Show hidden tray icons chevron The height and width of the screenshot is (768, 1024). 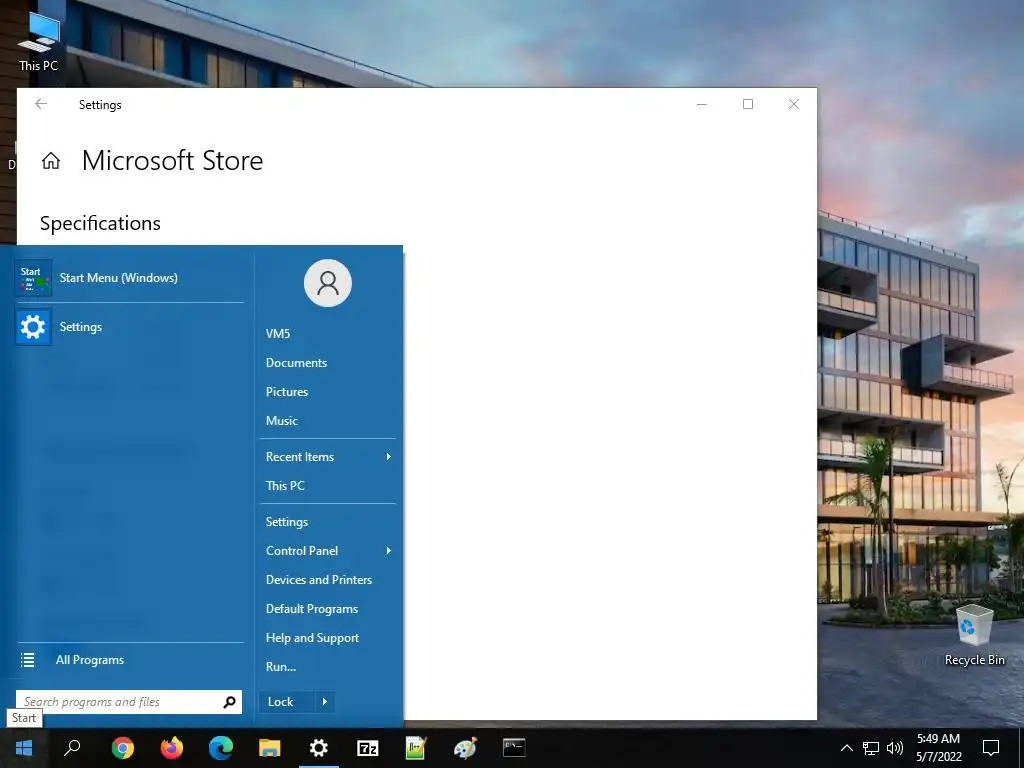pyautogui.click(x=846, y=748)
